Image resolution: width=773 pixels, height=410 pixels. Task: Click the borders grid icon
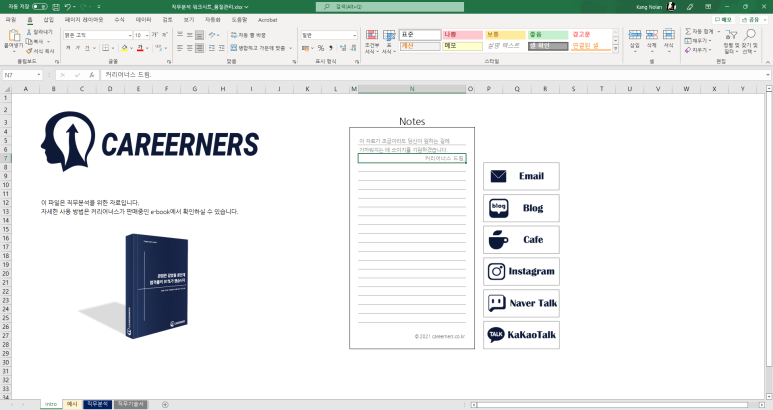105,48
